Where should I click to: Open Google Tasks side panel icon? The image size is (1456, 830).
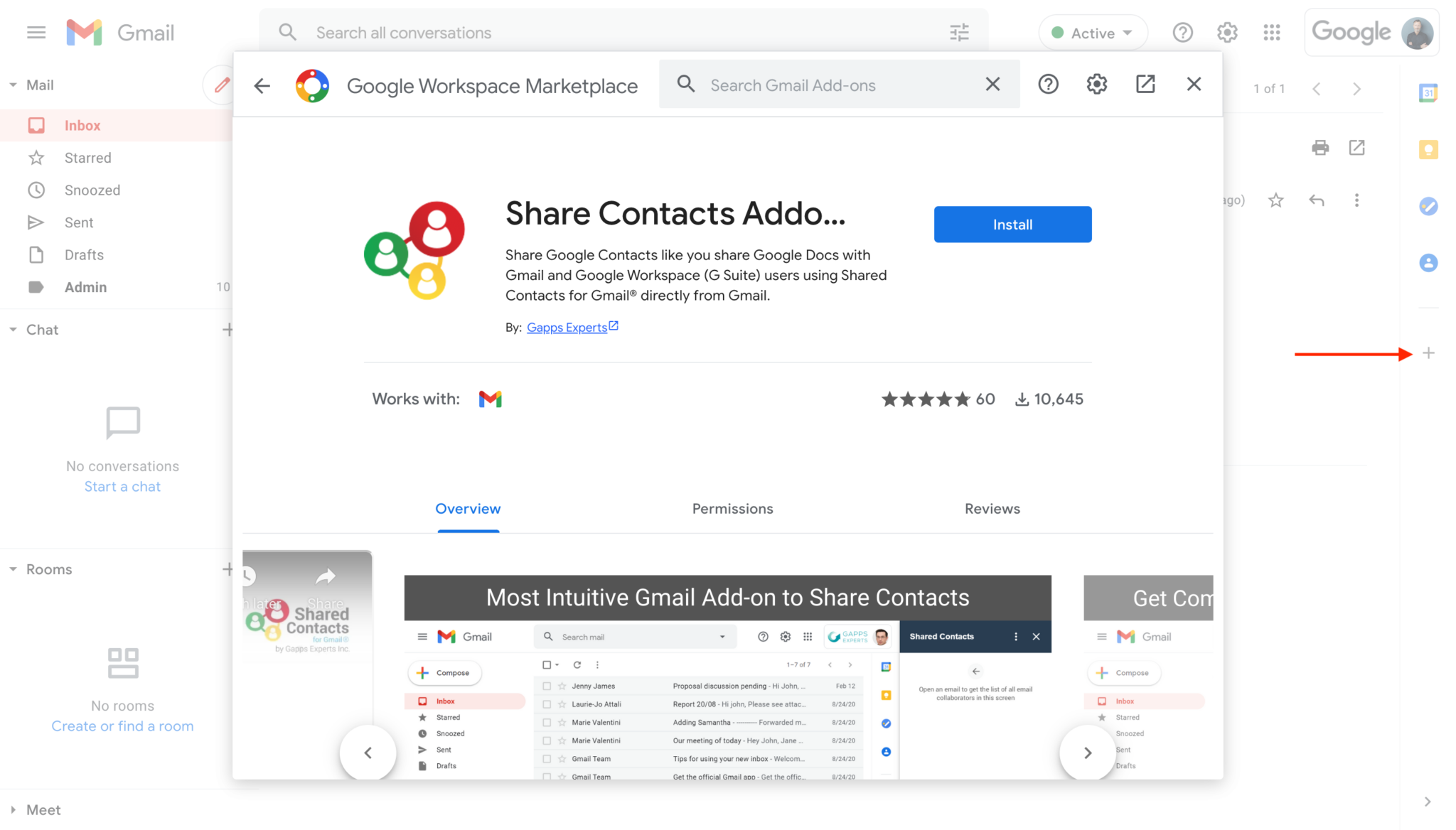[1428, 206]
